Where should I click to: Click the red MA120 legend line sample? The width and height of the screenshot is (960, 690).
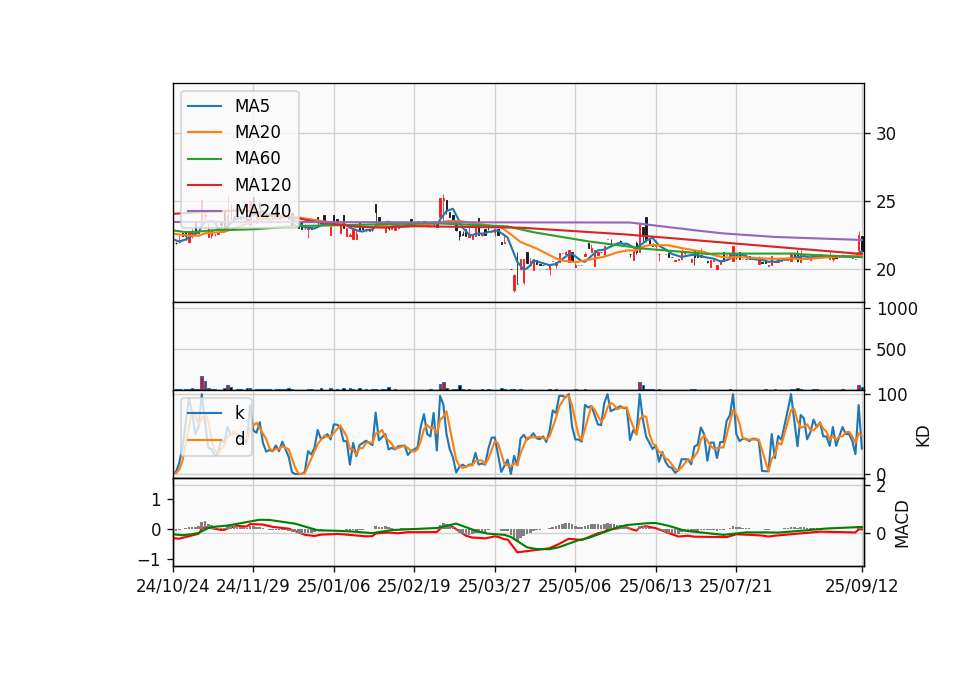tap(204, 186)
